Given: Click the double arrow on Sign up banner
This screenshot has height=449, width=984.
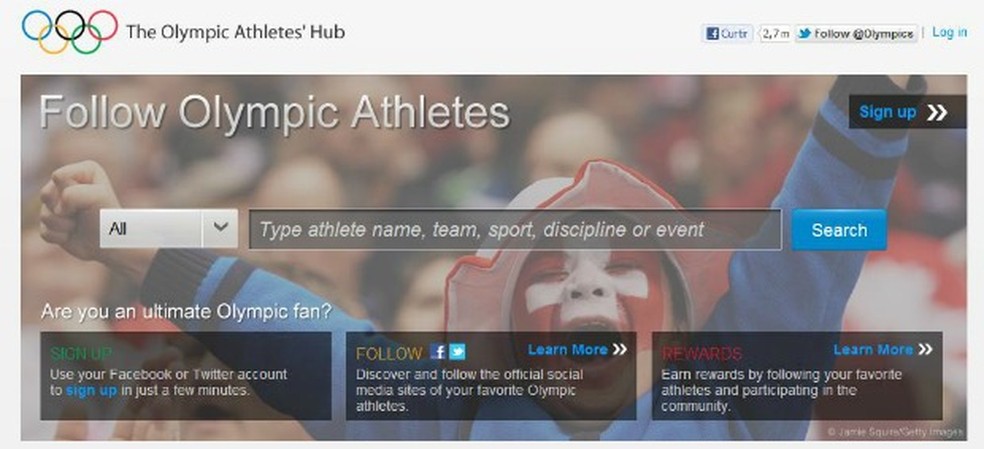Looking at the screenshot, I should click(936, 112).
